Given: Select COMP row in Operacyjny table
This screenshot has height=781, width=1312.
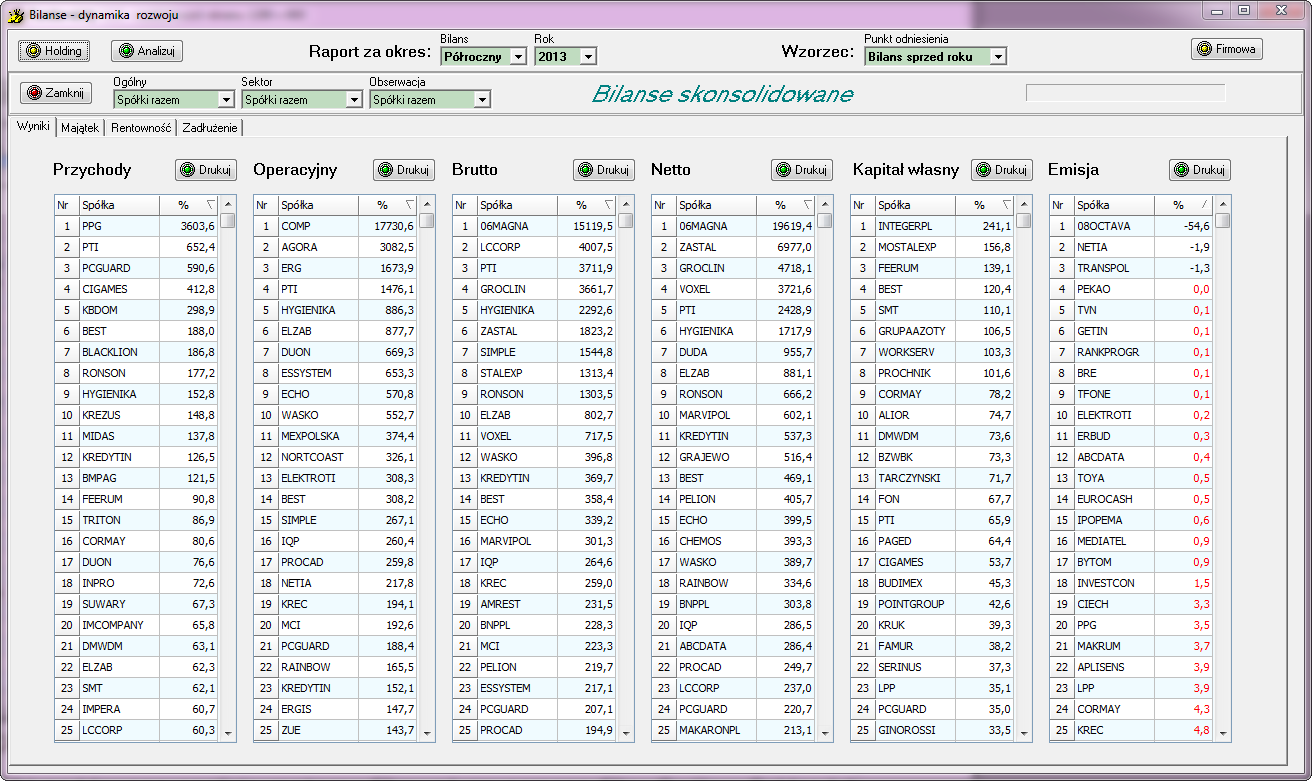Looking at the screenshot, I should 335,226.
